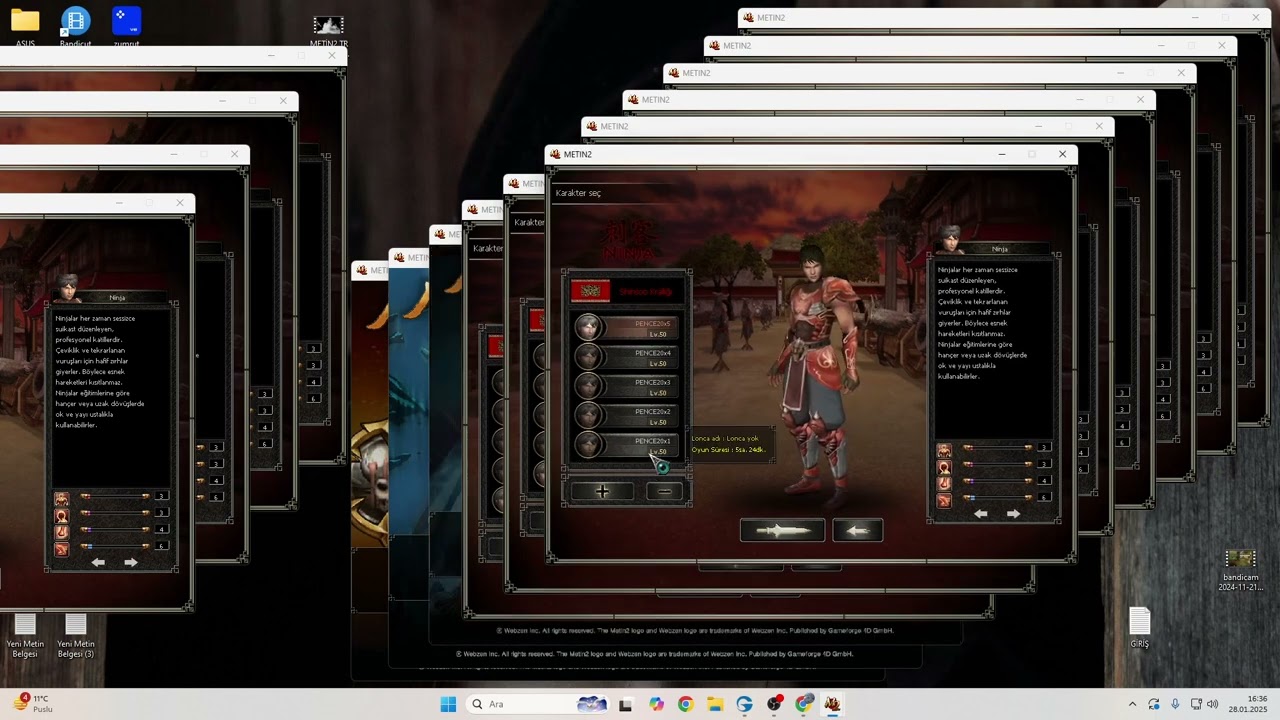This screenshot has width=1280, height=720.
Task: Click bow-arrow stat icon in front window
Action: [943, 499]
